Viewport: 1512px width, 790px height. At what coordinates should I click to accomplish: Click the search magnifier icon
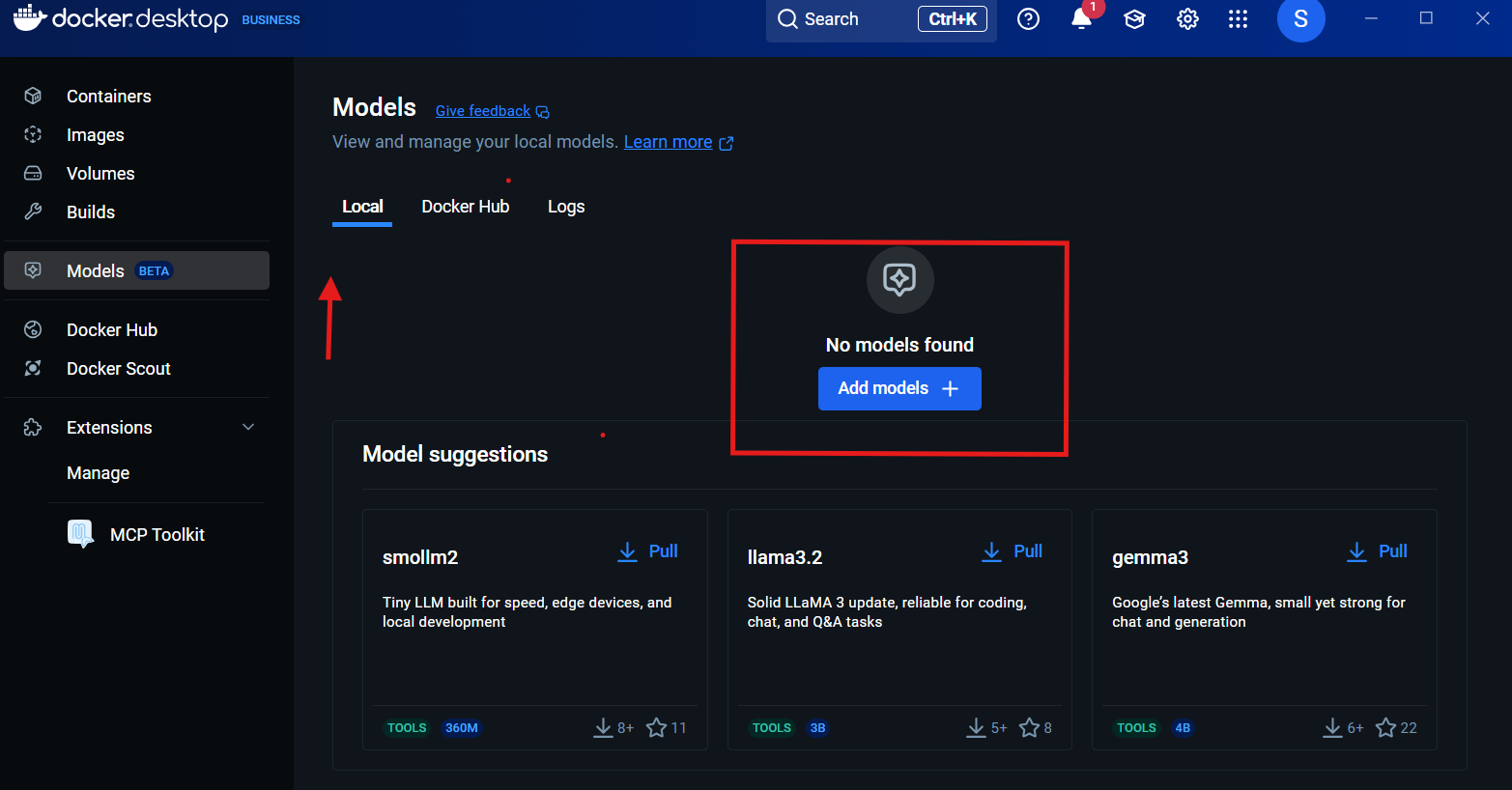pyautogui.click(x=788, y=19)
